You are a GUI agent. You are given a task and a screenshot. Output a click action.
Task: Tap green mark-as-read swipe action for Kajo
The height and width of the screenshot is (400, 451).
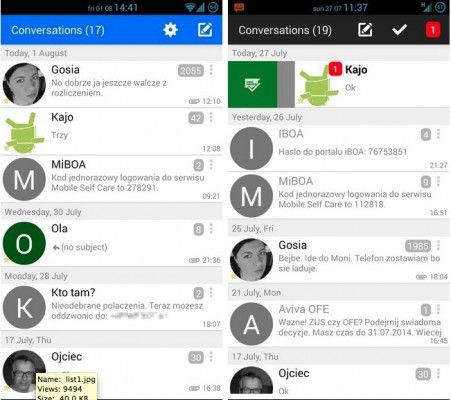pyautogui.click(x=252, y=84)
